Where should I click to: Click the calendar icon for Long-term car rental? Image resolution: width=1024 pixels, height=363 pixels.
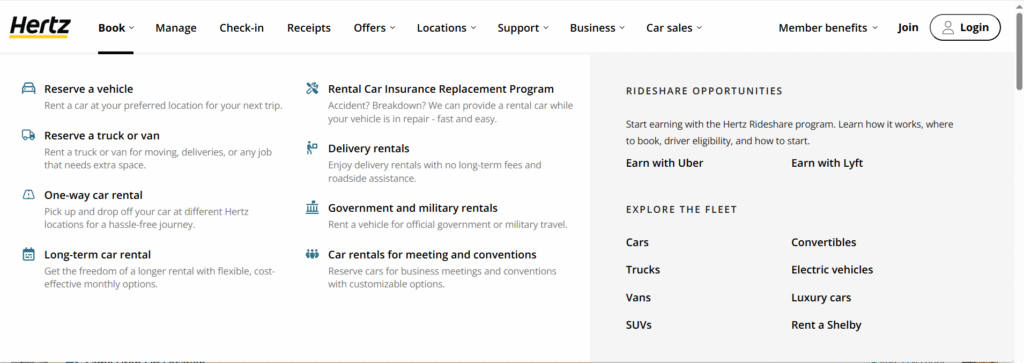[x=29, y=255]
